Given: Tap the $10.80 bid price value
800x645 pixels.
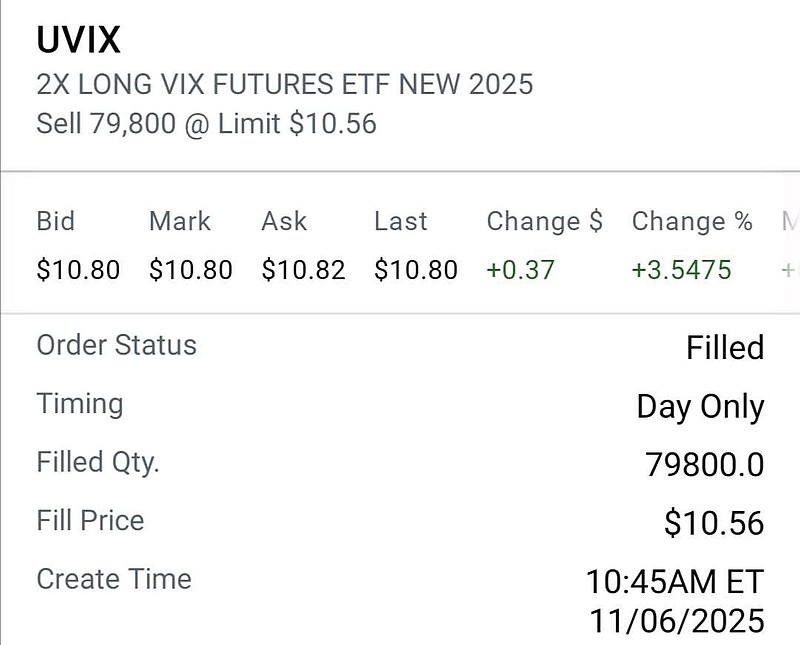Looking at the screenshot, I should pos(78,270).
